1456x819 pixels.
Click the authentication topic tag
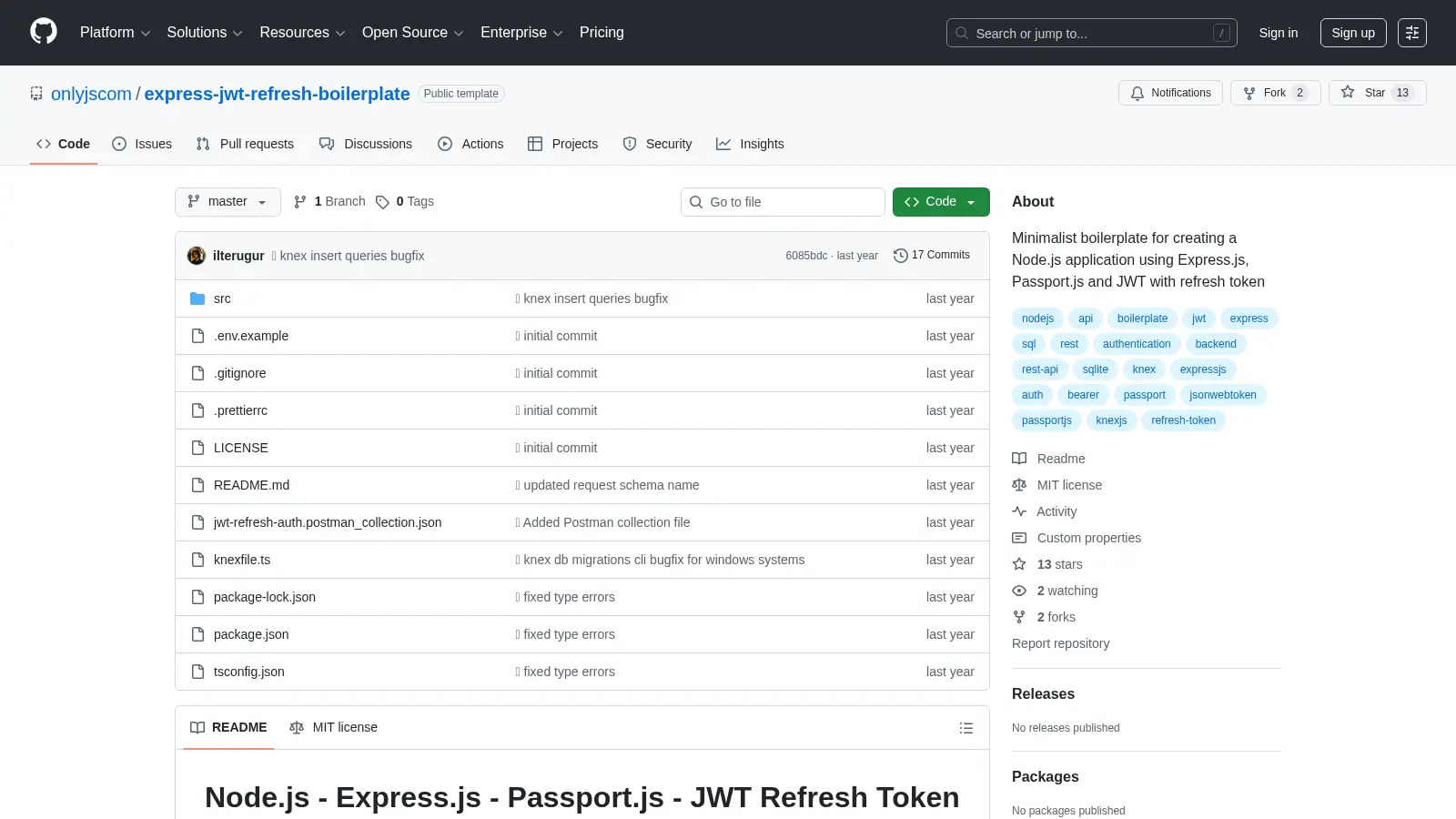pos(1137,344)
